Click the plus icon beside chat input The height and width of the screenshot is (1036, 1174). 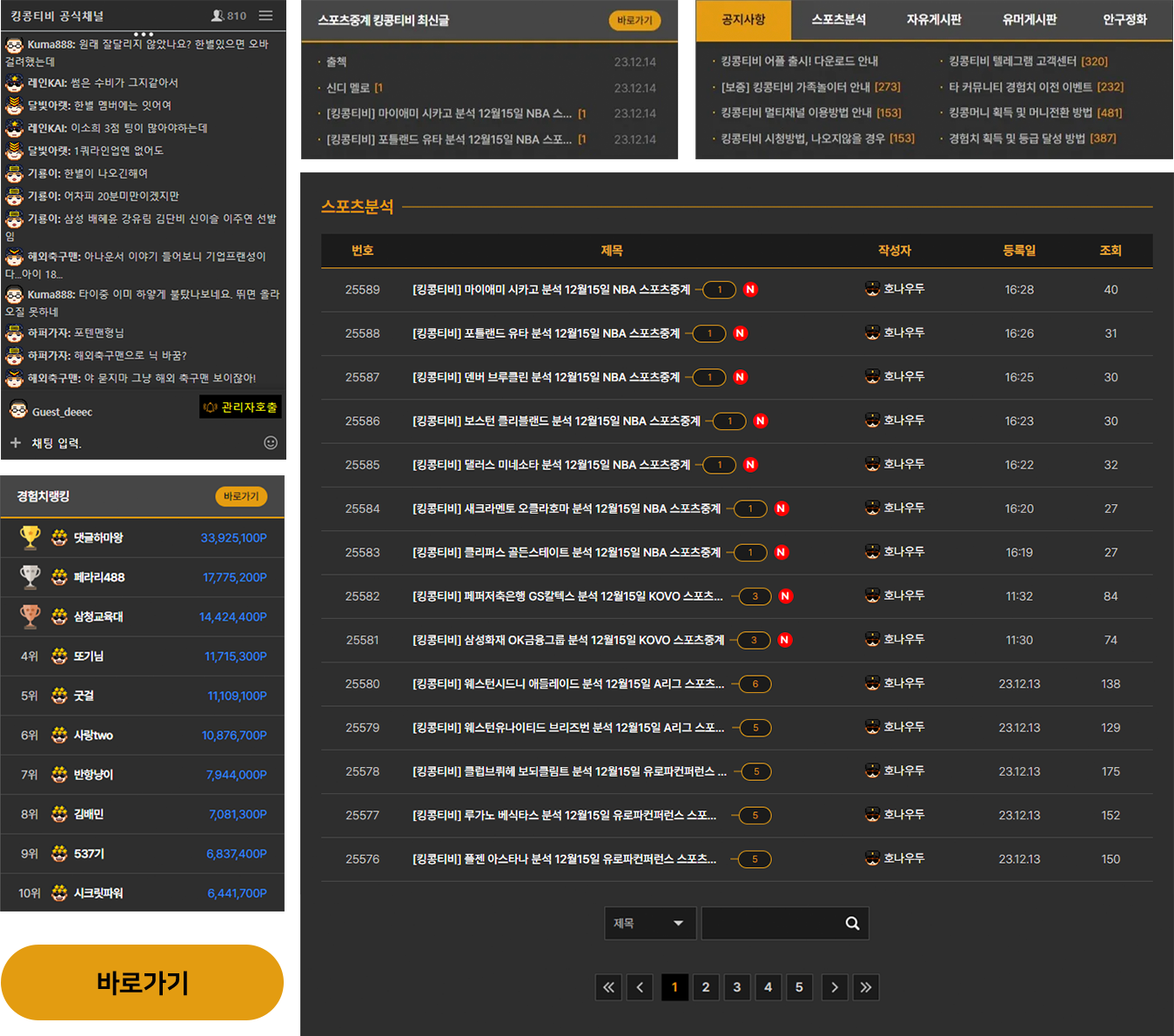16,443
